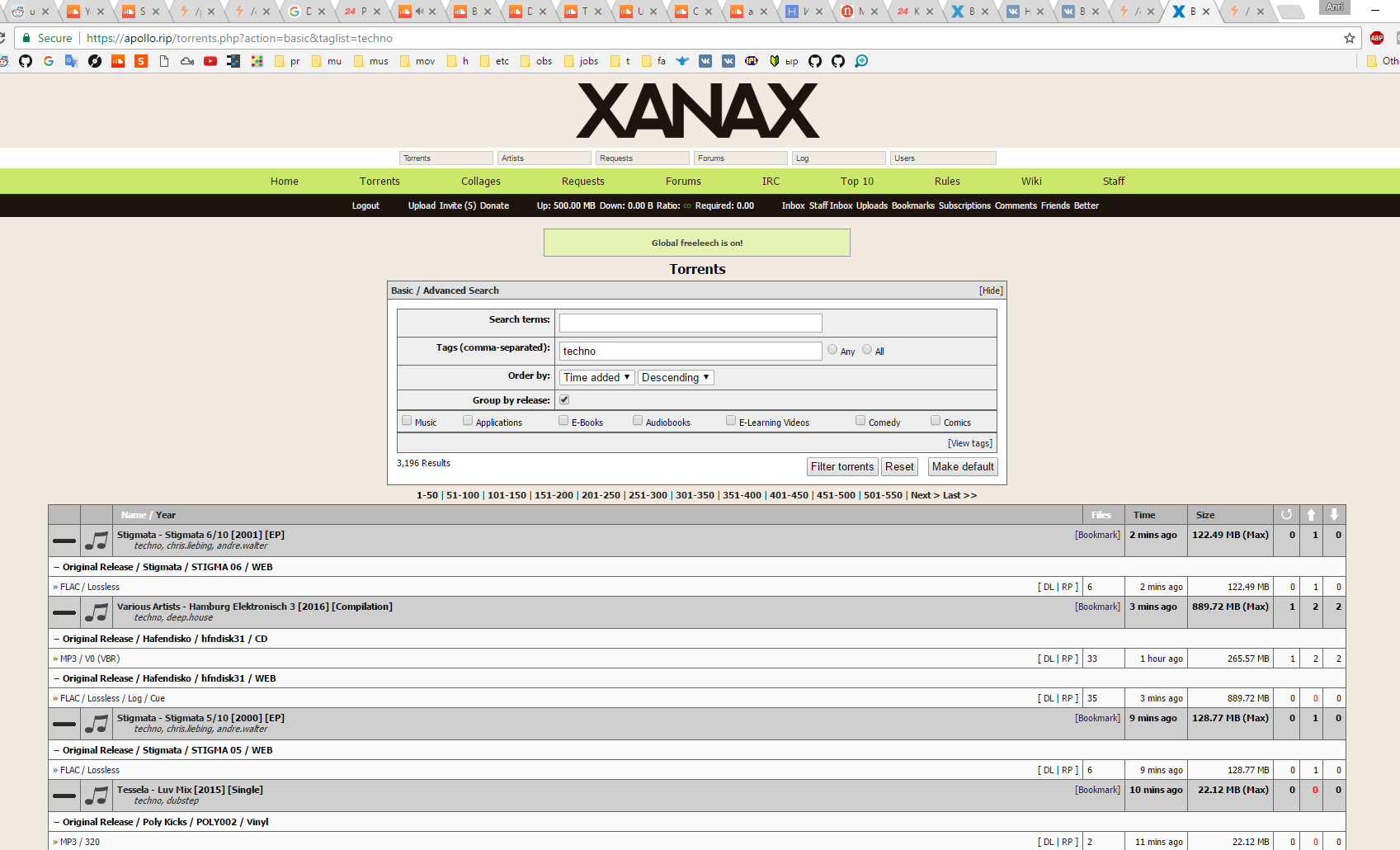Click the Logout link
This screenshot has height=850, width=1400.
pos(365,205)
